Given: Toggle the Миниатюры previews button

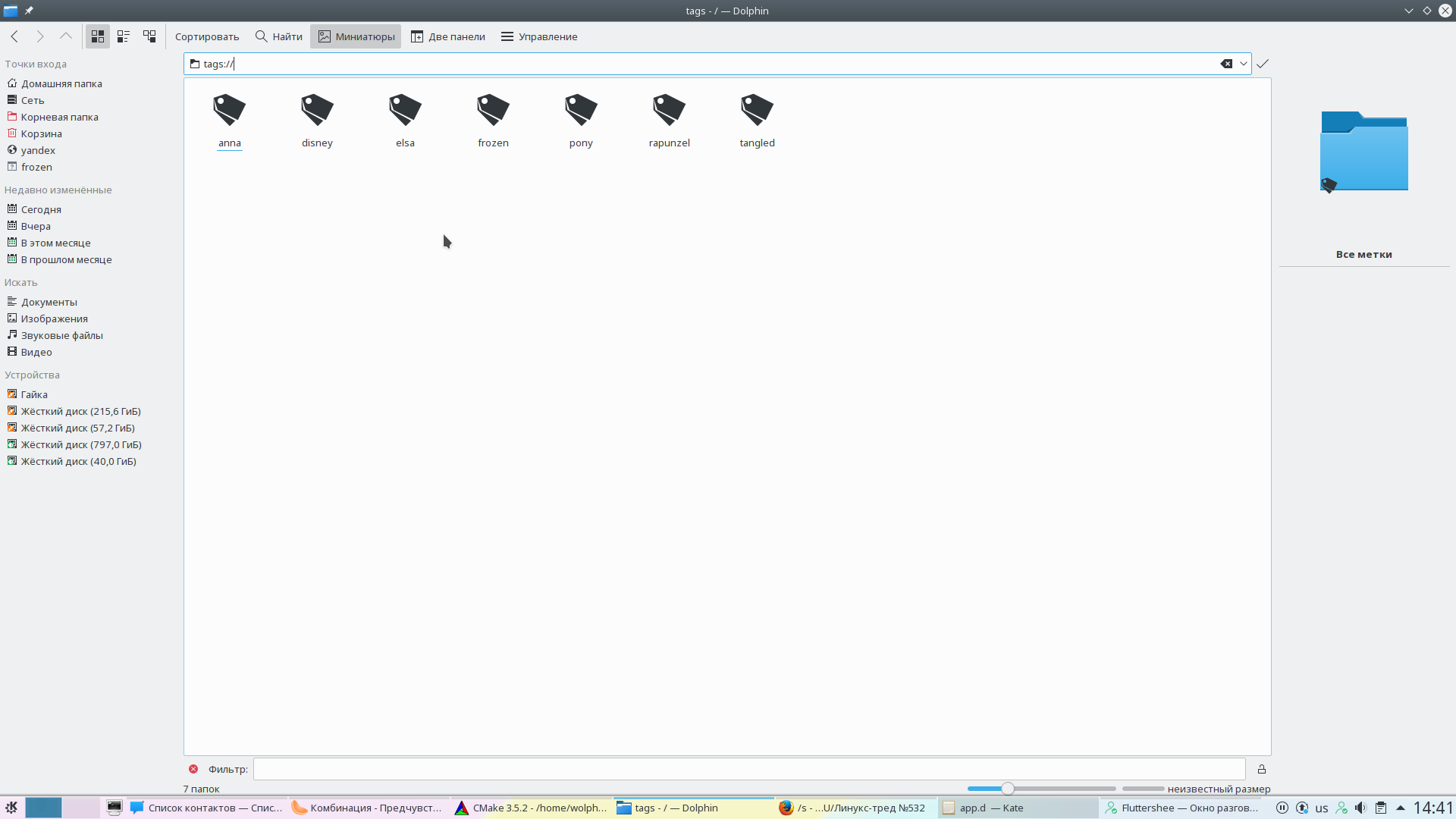Looking at the screenshot, I should (356, 36).
